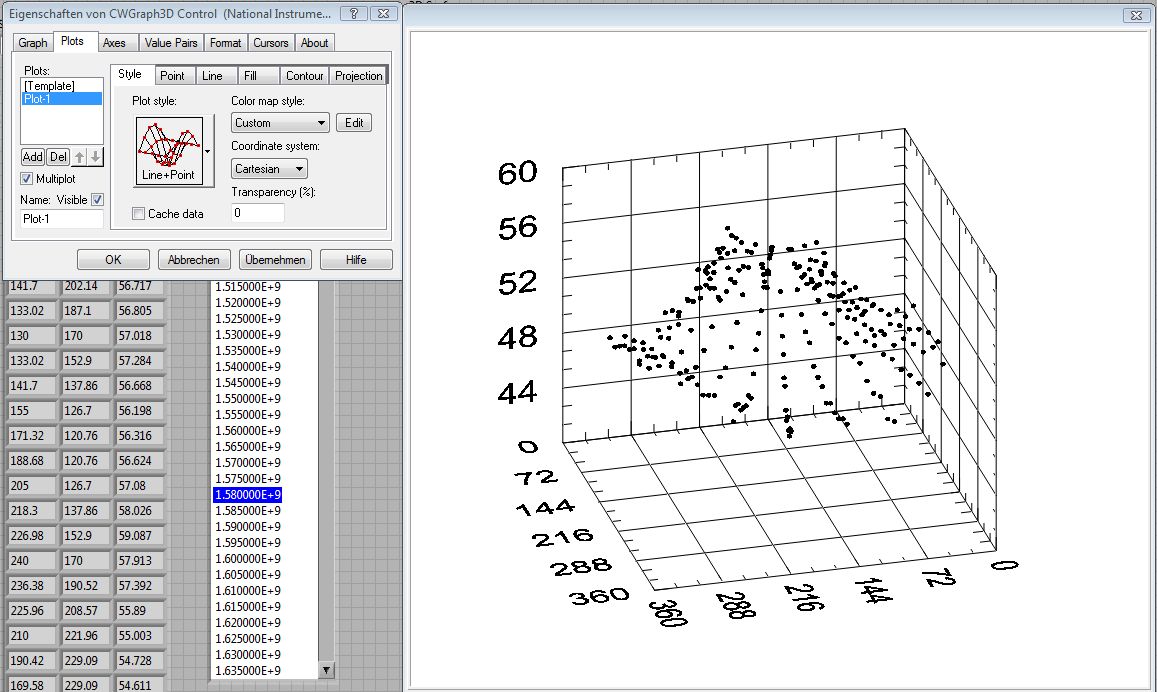1157x692 pixels.
Task: Move the selected plot up with arrow
Action: [82, 157]
